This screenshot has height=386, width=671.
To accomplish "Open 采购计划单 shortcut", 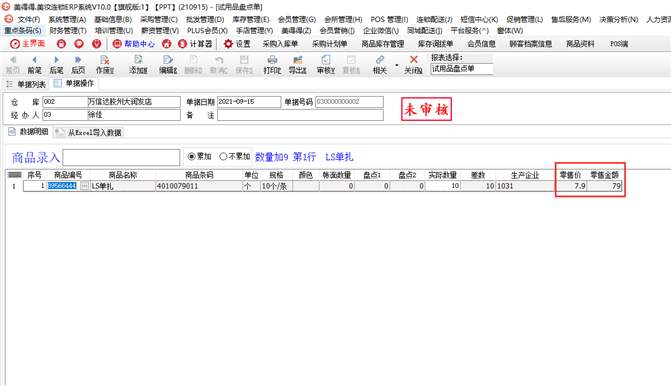I will point(330,44).
